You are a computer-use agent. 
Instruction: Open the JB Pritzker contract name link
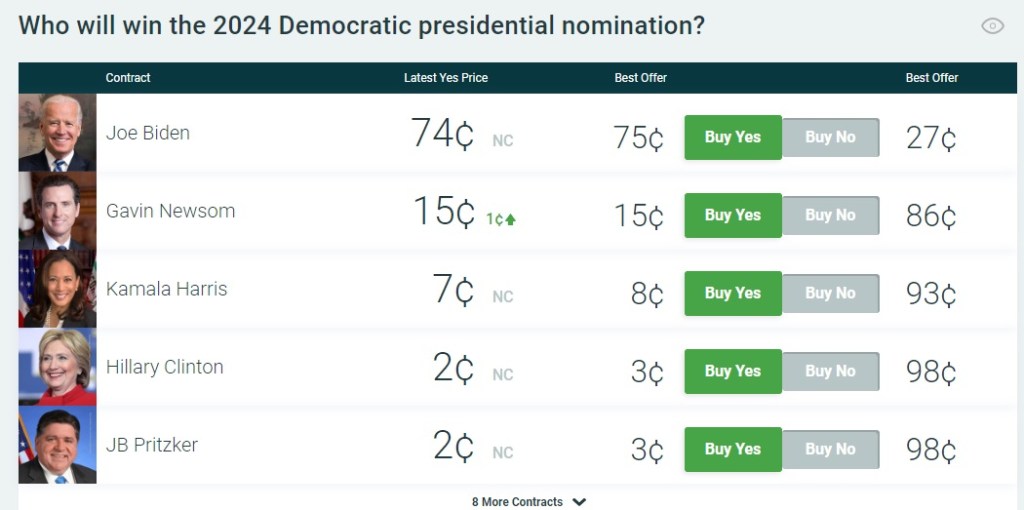[152, 445]
